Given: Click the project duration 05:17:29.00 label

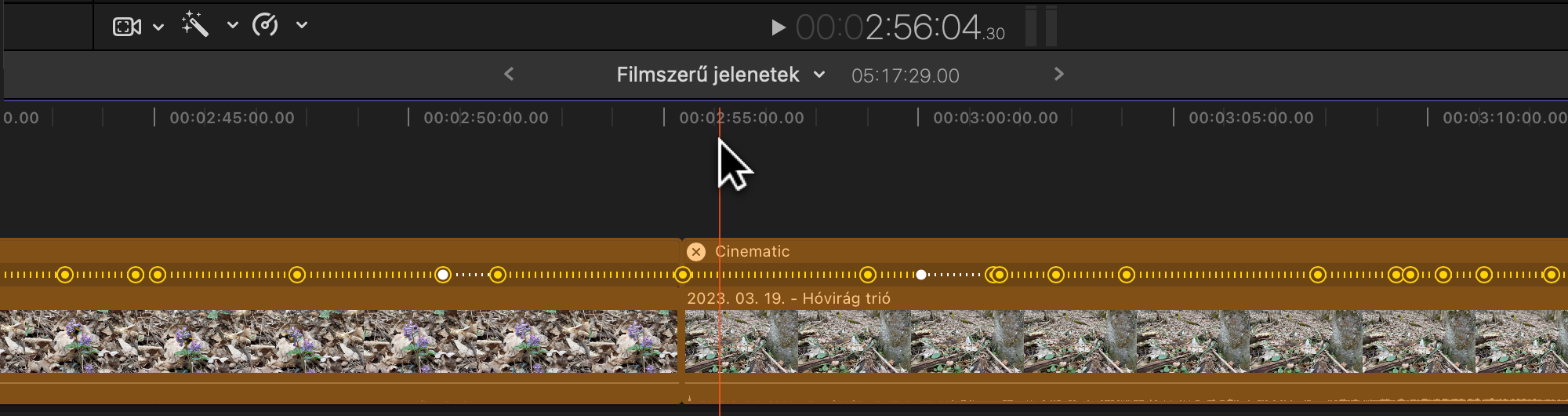Looking at the screenshot, I should click(905, 76).
